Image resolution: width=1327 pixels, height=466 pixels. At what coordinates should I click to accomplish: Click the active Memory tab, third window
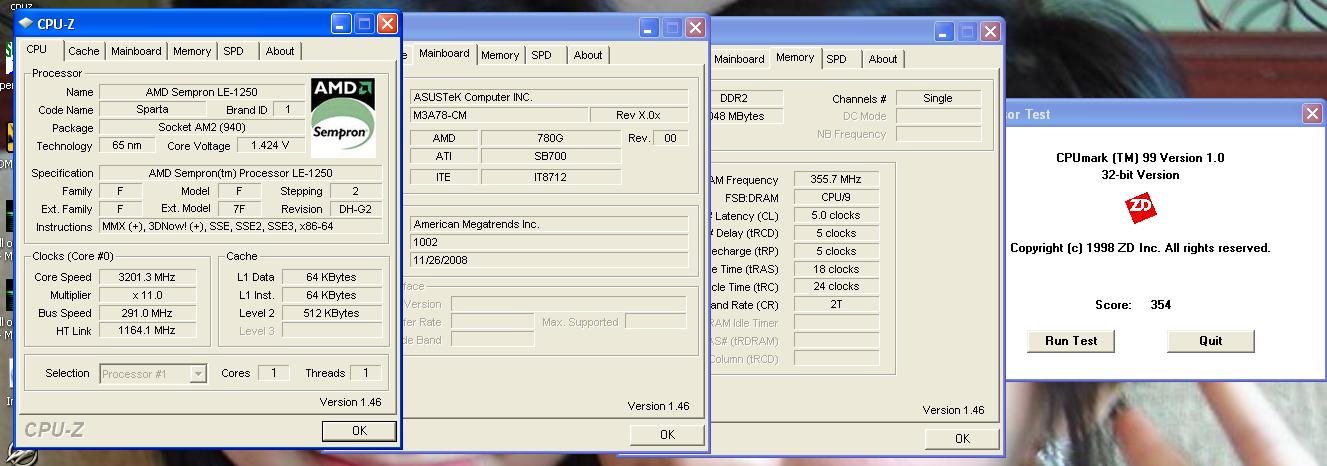[795, 57]
